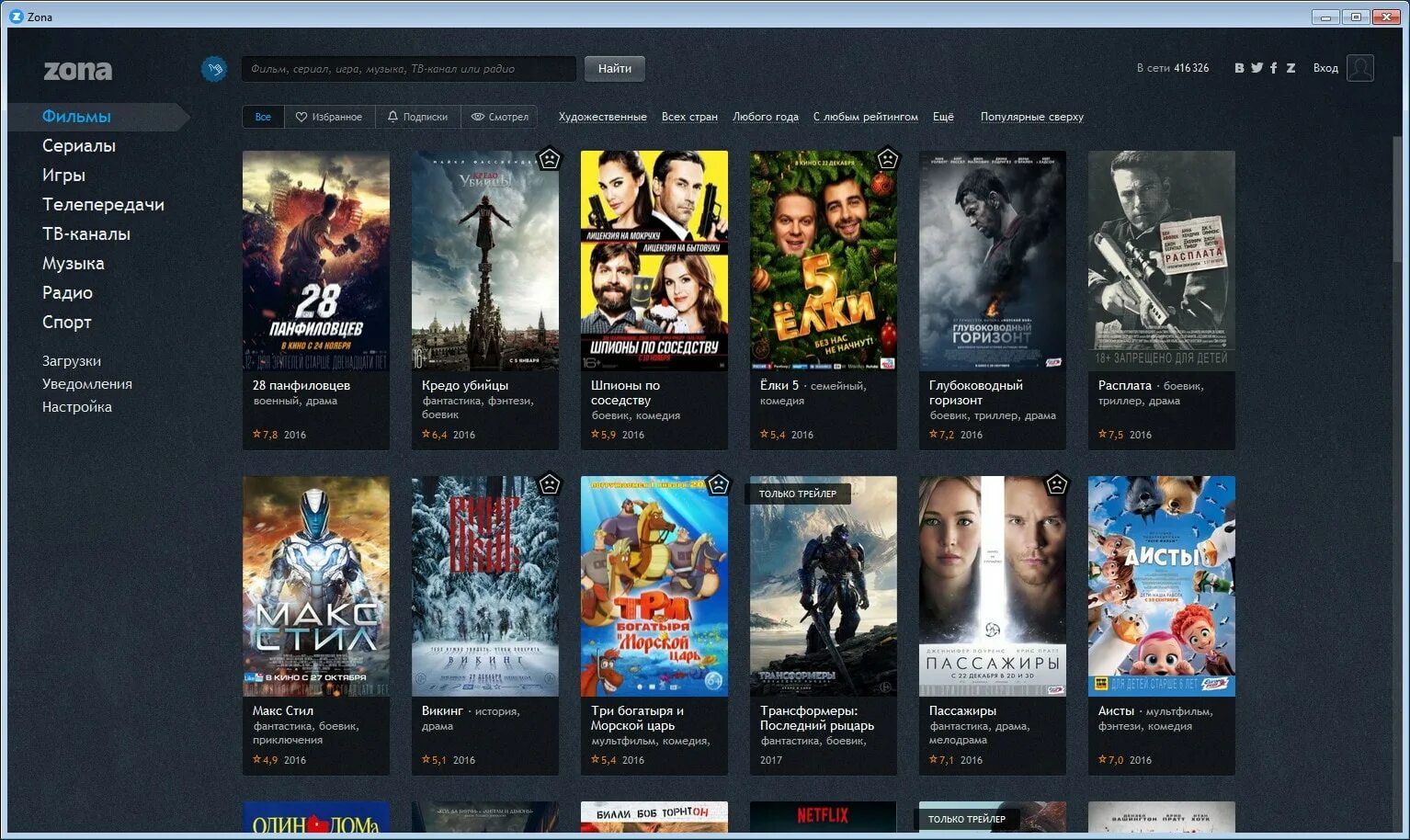The width and height of the screenshot is (1410, 840).
Task: Click the В сети 416 326 counter
Action: coord(1173,68)
